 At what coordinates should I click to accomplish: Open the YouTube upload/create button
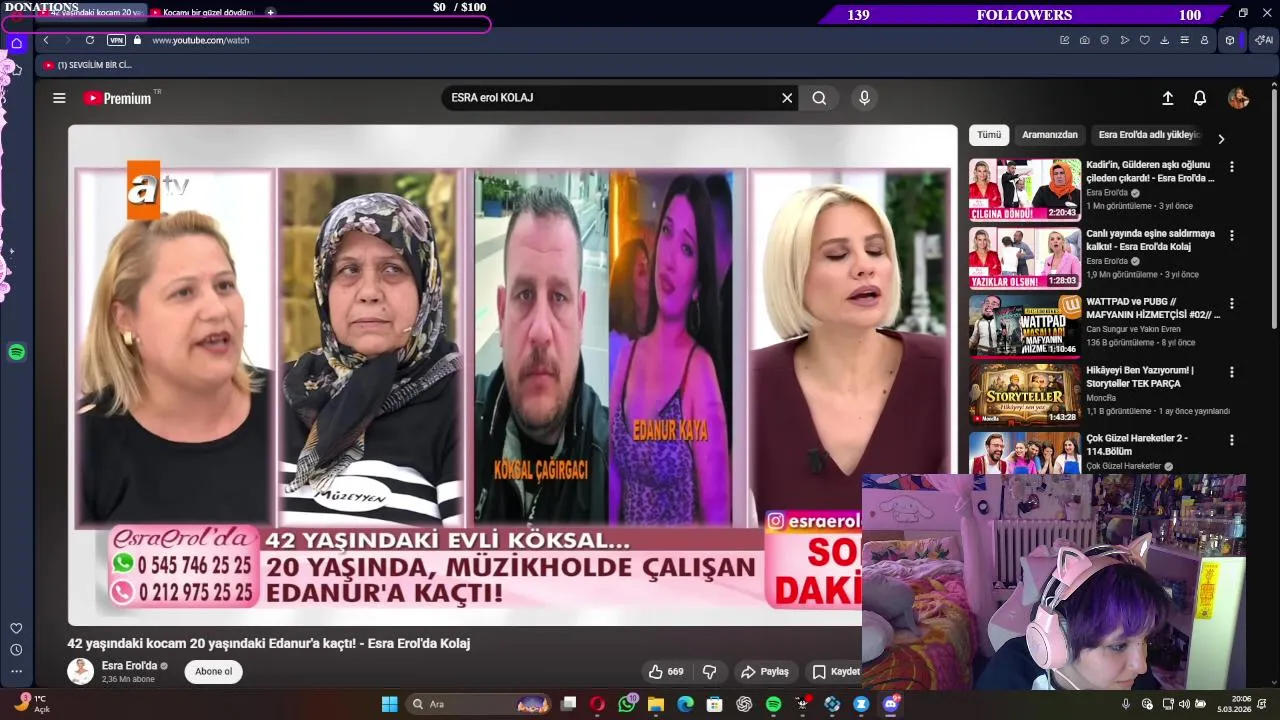point(1167,98)
